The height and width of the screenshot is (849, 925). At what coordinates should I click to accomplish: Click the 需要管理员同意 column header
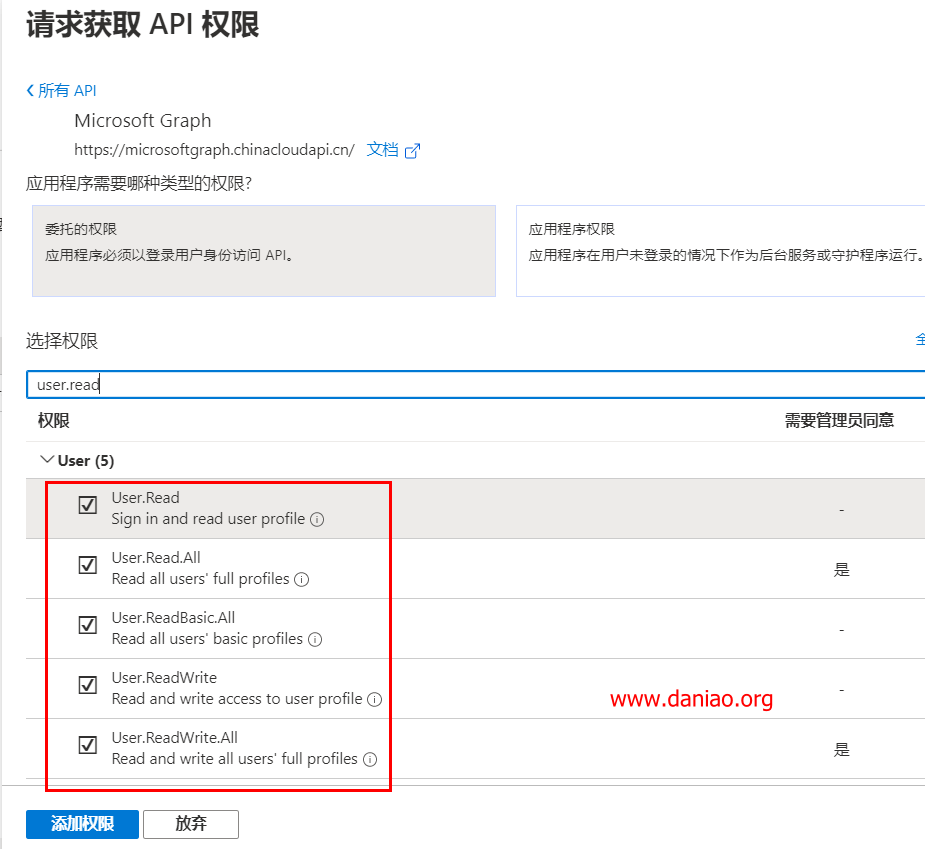[x=839, y=421]
